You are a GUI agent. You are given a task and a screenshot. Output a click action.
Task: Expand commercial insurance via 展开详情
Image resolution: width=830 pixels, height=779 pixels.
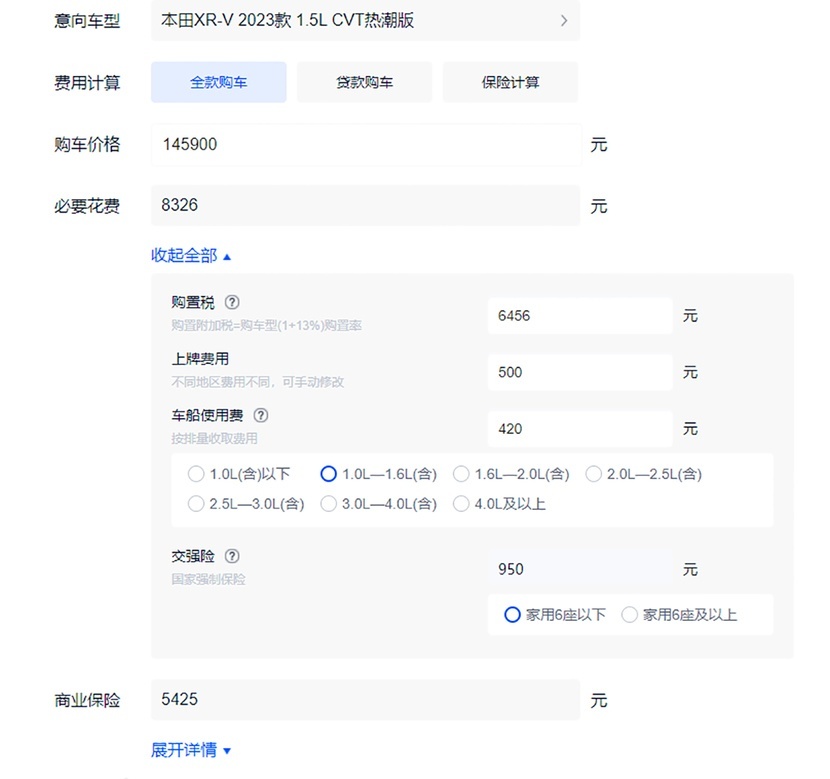(191, 750)
